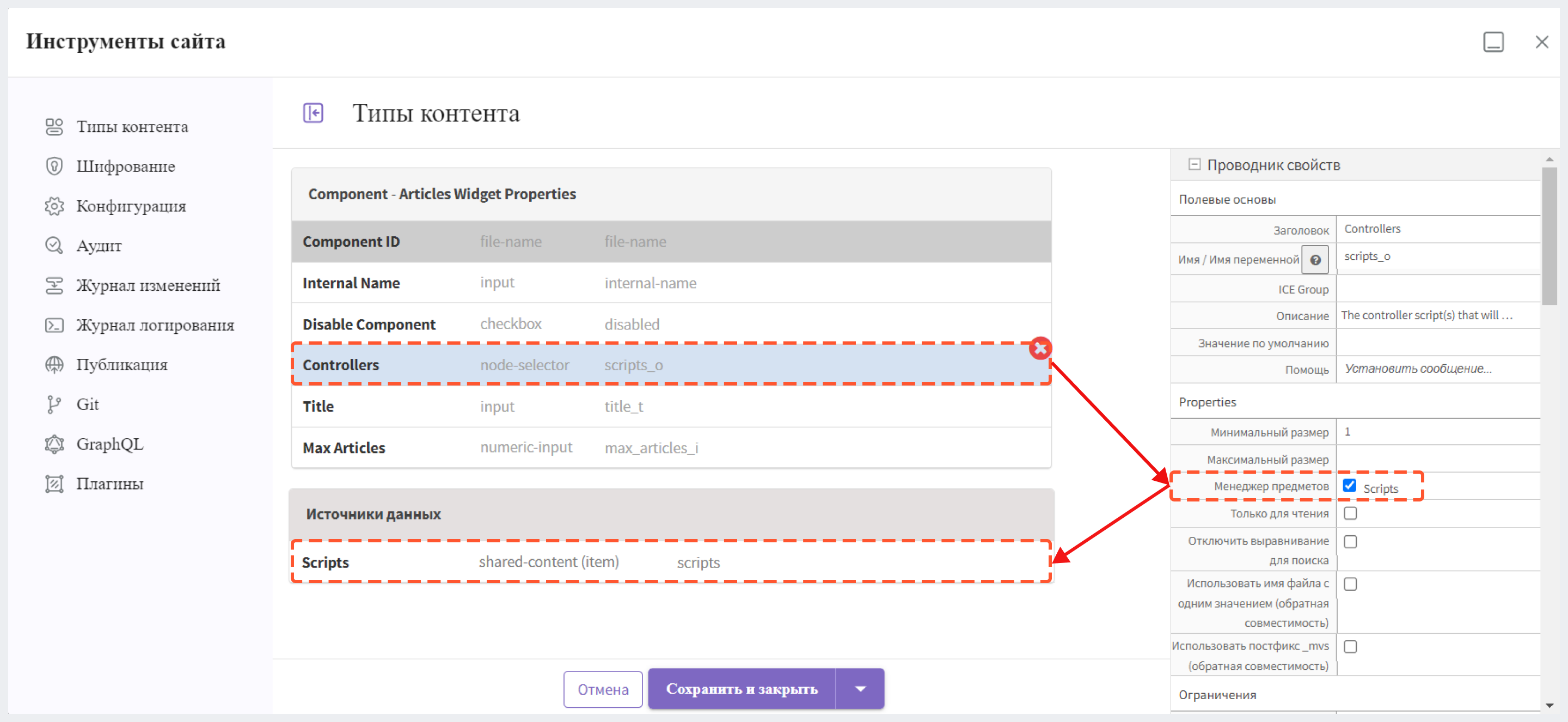The width and height of the screenshot is (1568, 722).
Task: Open Шифрование in the sidebar
Action: 125,166
